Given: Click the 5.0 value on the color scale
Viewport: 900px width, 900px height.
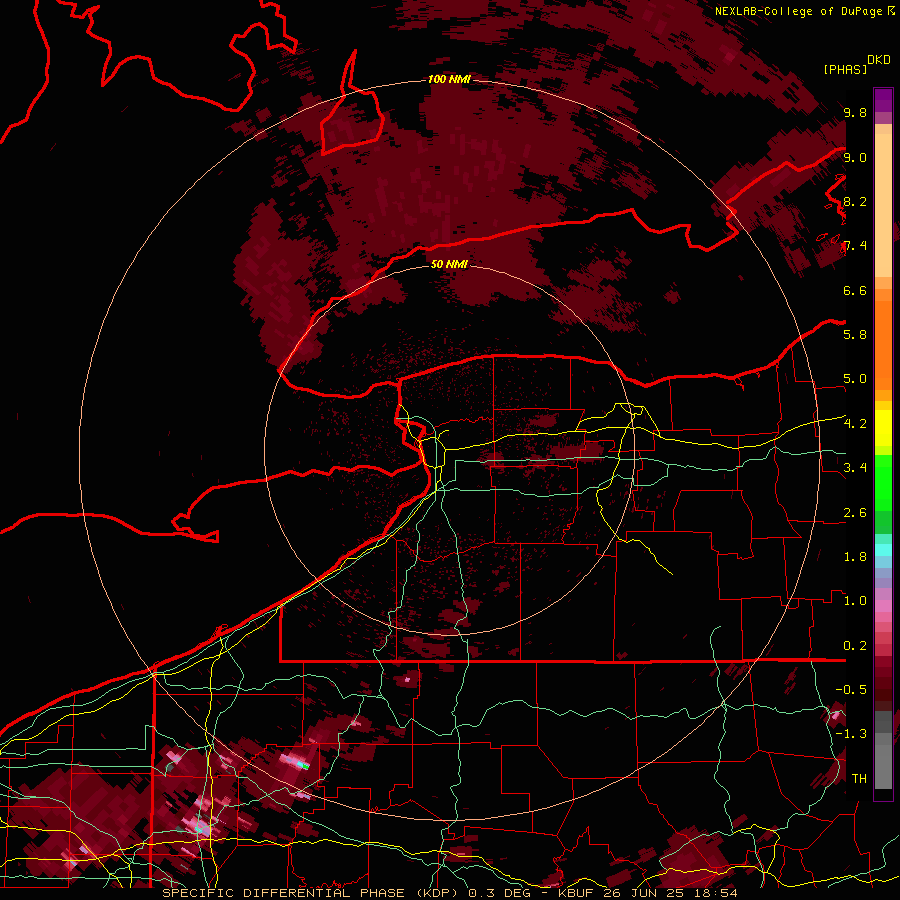Looking at the screenshot, I should pyautogui.click(x=855, y=379).
